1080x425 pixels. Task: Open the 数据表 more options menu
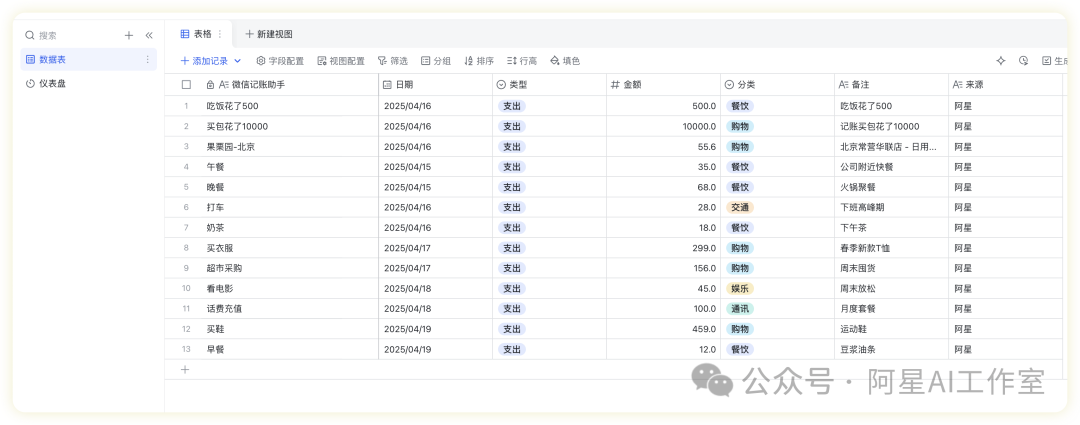[148, 60]
